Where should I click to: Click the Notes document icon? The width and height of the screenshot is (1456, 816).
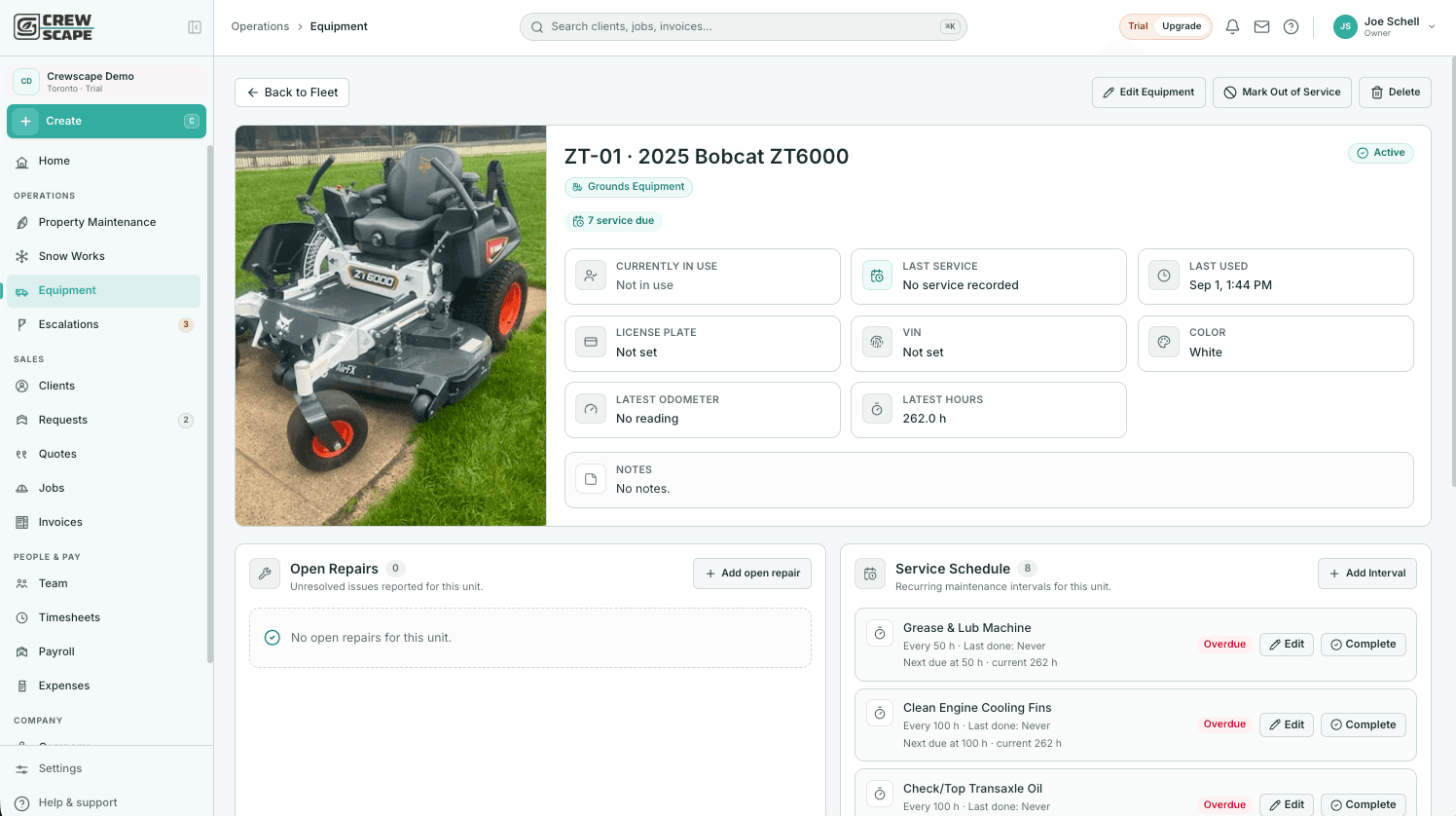point(591,479)
